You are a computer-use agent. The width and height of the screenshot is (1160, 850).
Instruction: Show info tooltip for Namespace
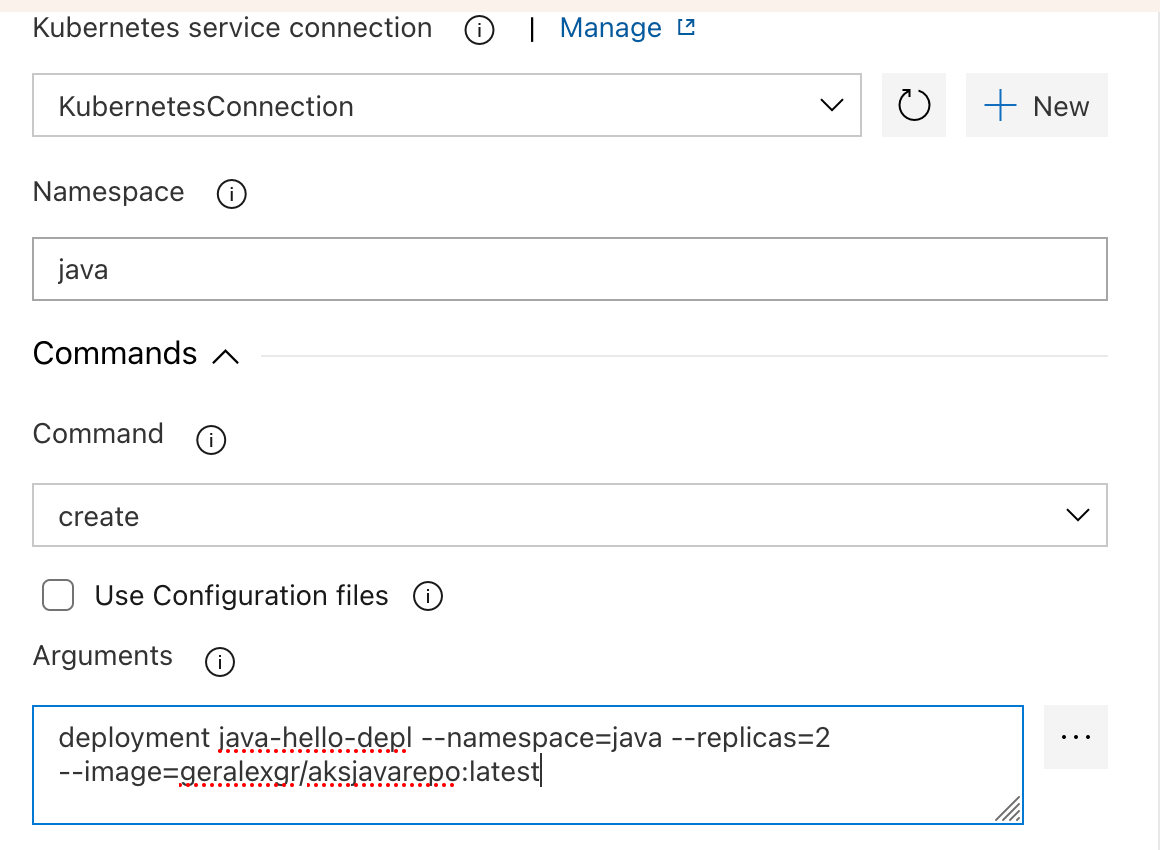pyautogui.click(x=232, y=194)
